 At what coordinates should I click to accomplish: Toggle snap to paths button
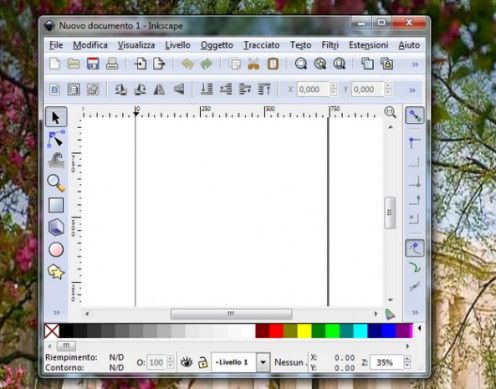pyautogui.click(x=415, y=267)
